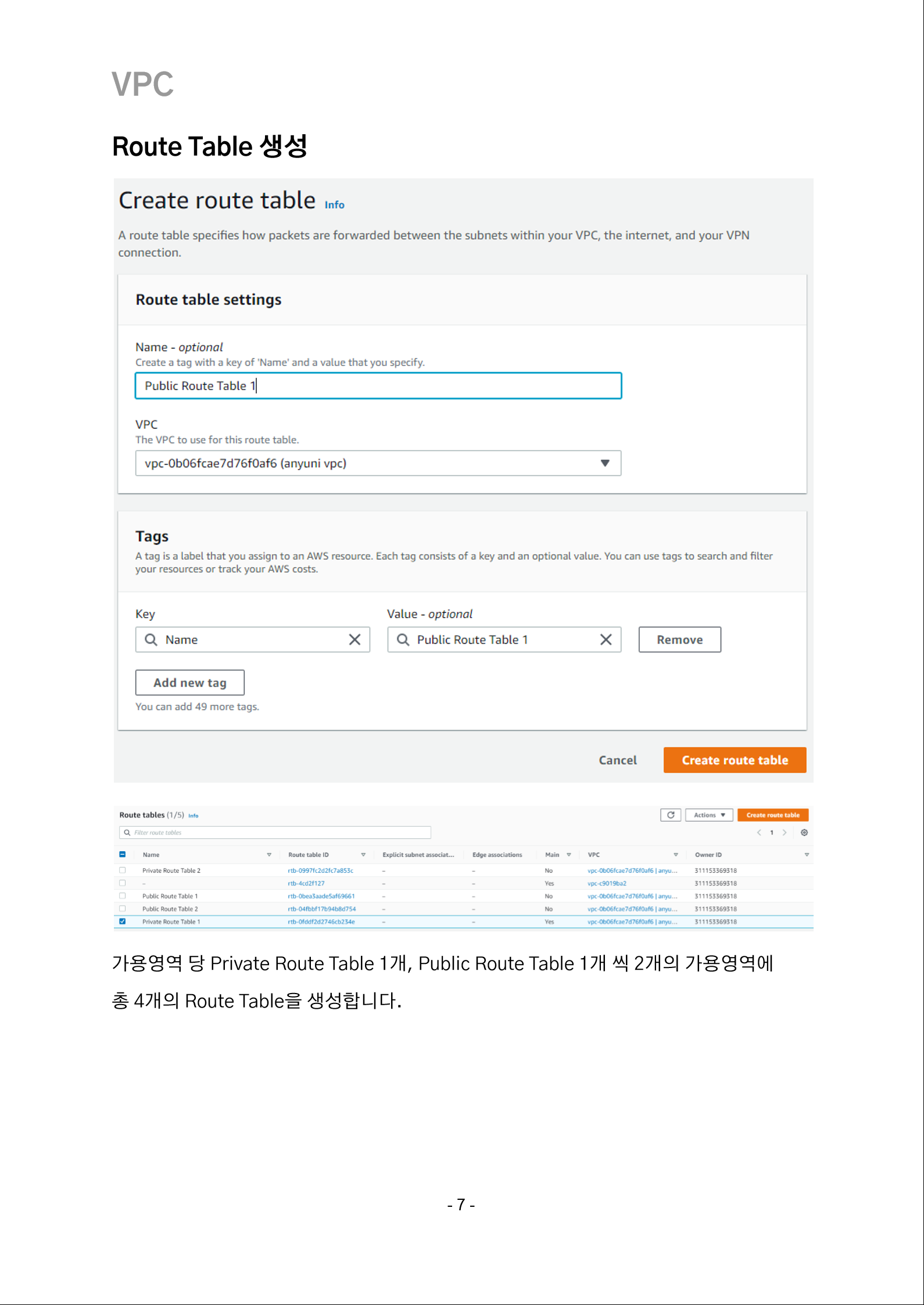The image size is (924, 1305).
Task: Select checkbox for Public Route Table 1
Action: point(122,895)
